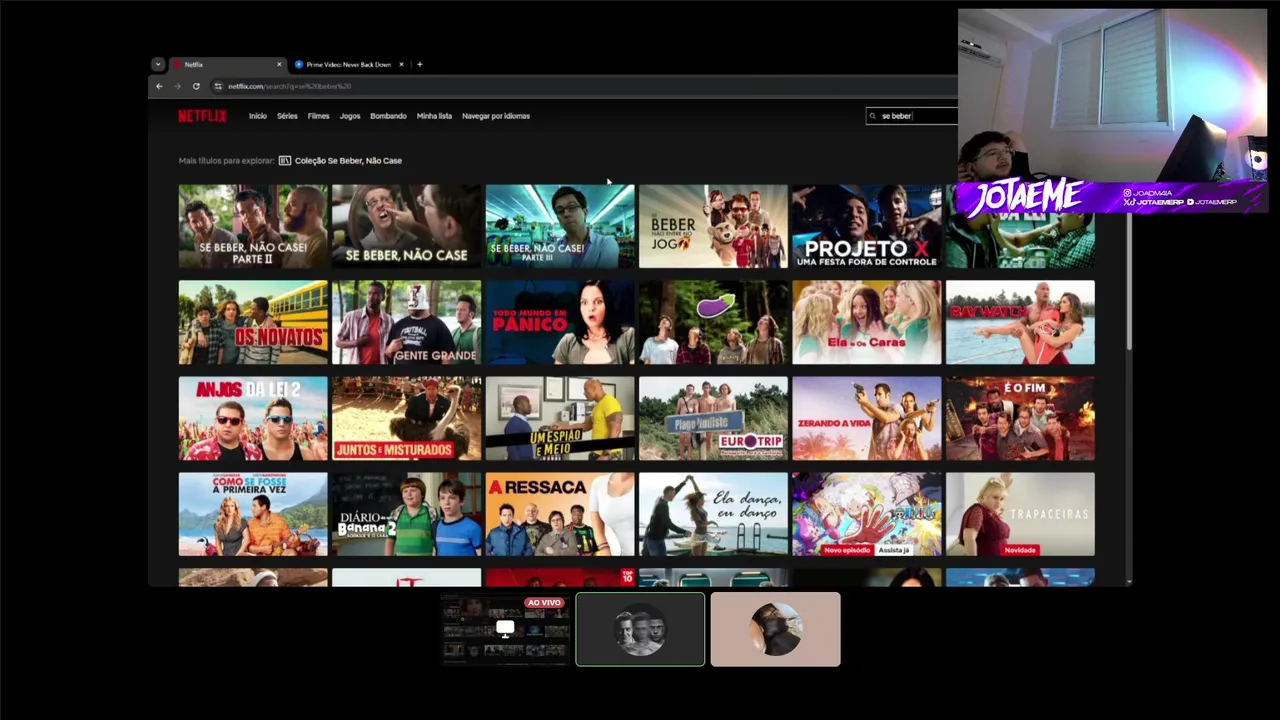The height and width of the screenshot is (720, 1280).
Task: Open the tab search dropdown arrow
Action: [x=157, y=64]
